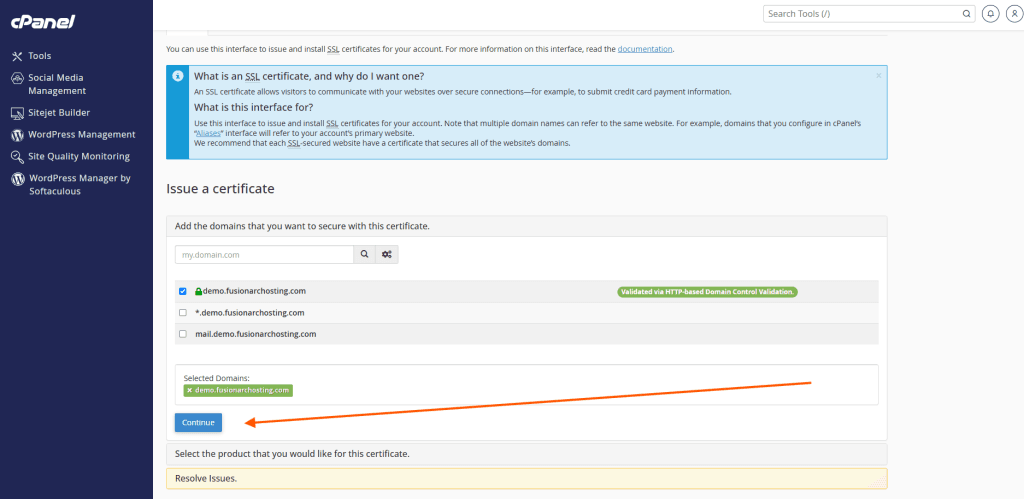Open the user account icon
Image resolution: width=1024 pixels, height=499 pixels.
(x=1013, y=13)
